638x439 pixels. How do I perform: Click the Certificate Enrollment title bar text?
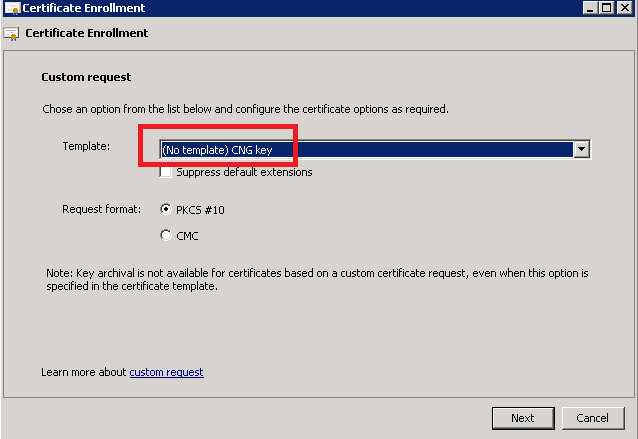point(84,8)
